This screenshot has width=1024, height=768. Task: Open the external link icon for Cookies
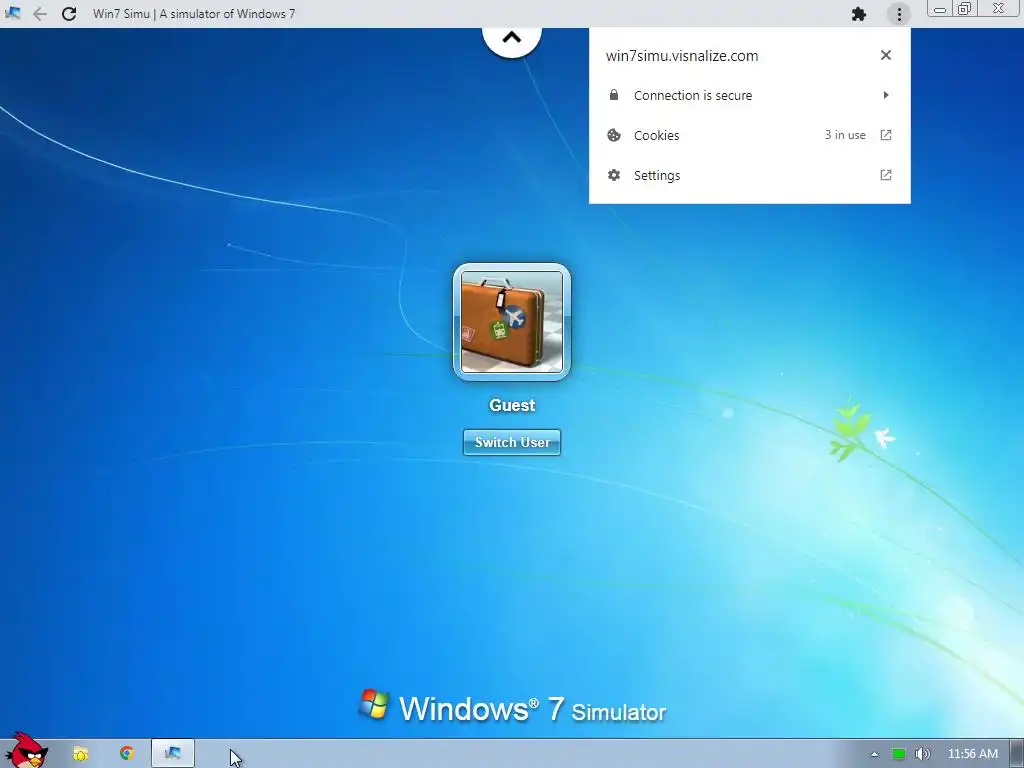(x=886, y=135)
